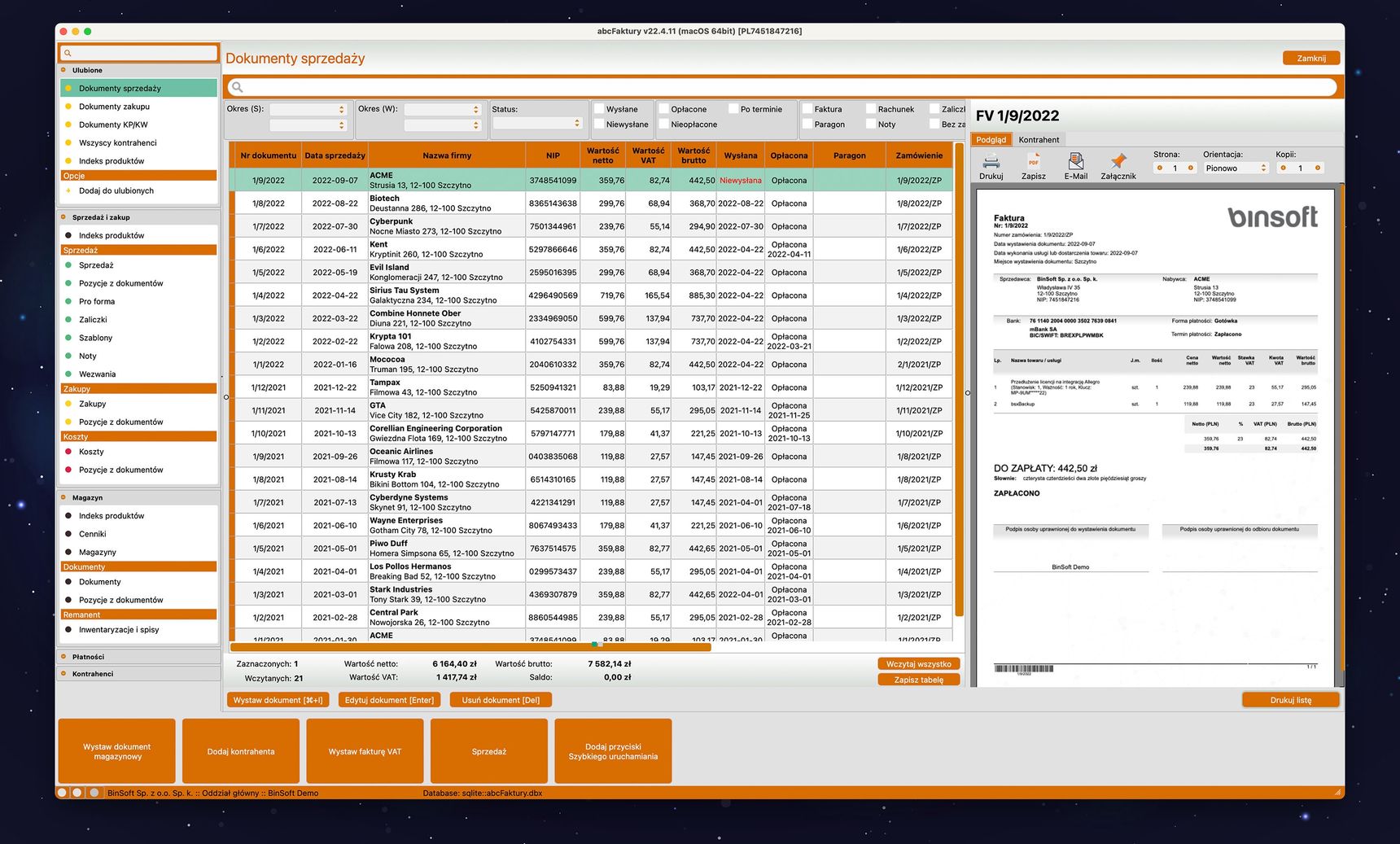Click horizontal scrollbar under documents table

pos(470,647)
